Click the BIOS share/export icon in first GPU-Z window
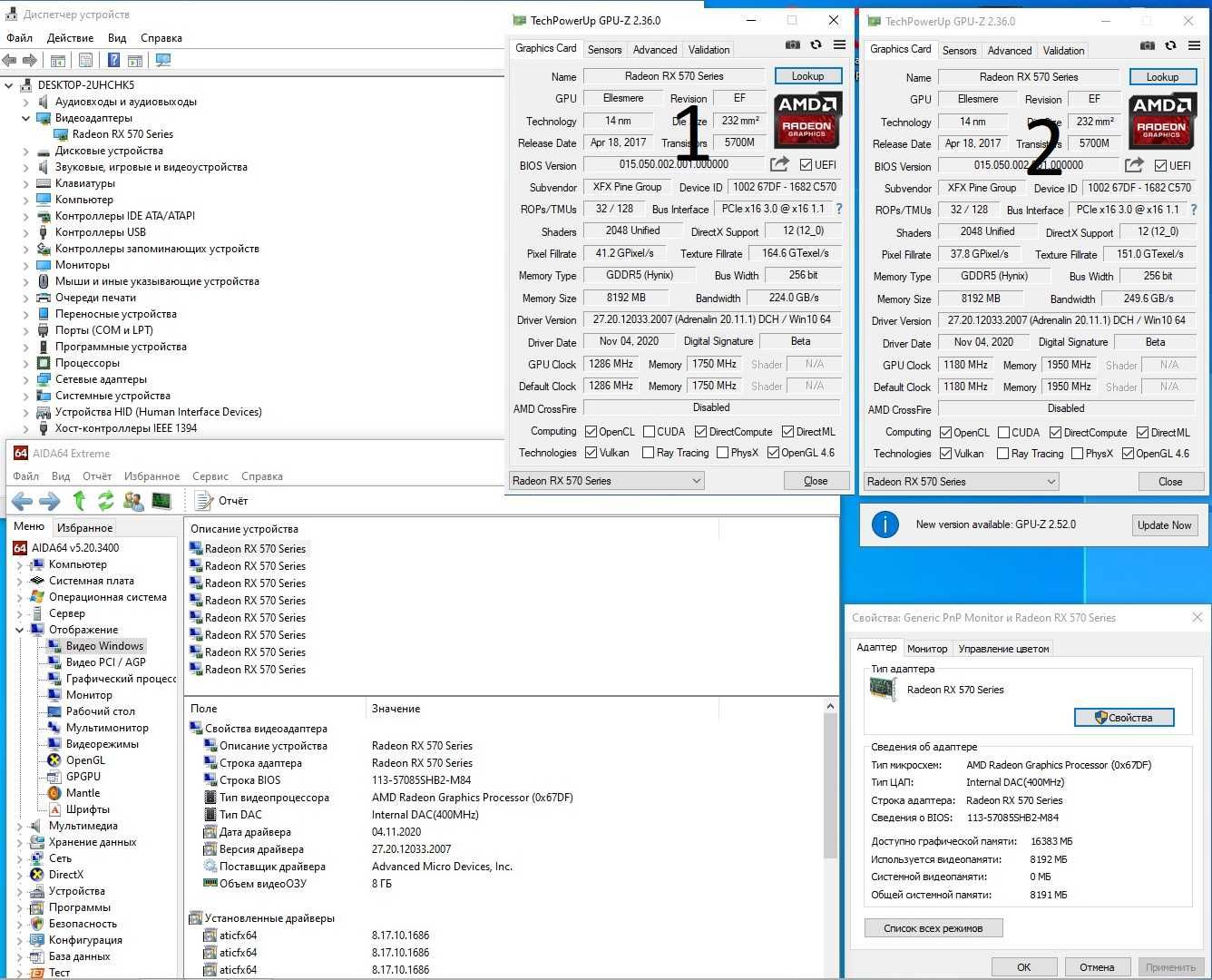Image resolution: width=1212 pixels, height=980 pixels. (779, 164)
